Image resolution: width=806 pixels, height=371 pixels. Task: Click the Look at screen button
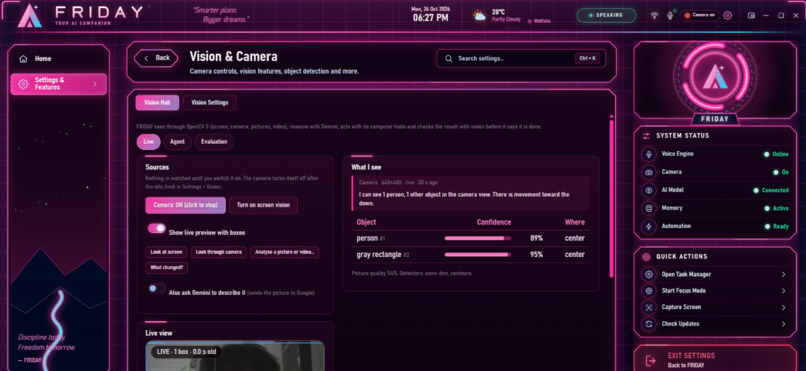167,252
